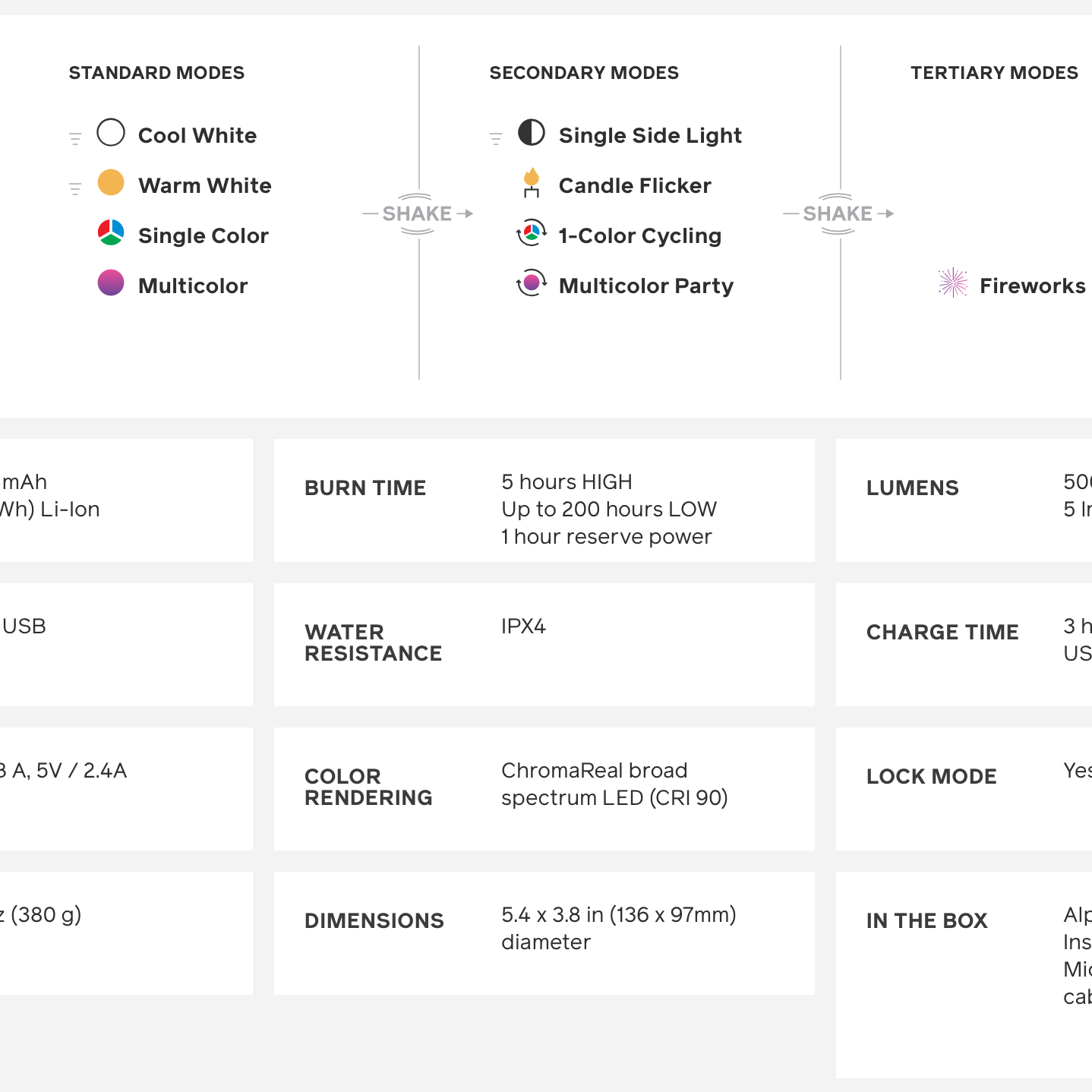Click the Water Resistance spec label

(373, 643)
